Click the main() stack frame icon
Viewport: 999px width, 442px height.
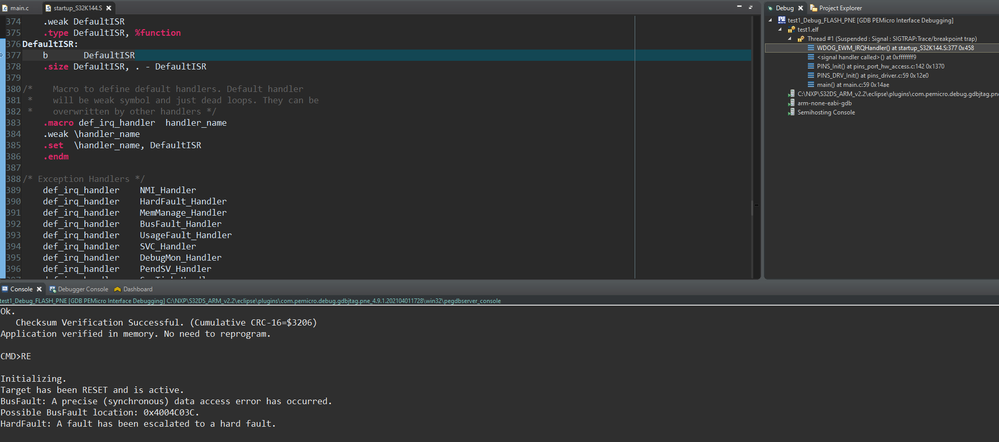(x=809, y=84)
